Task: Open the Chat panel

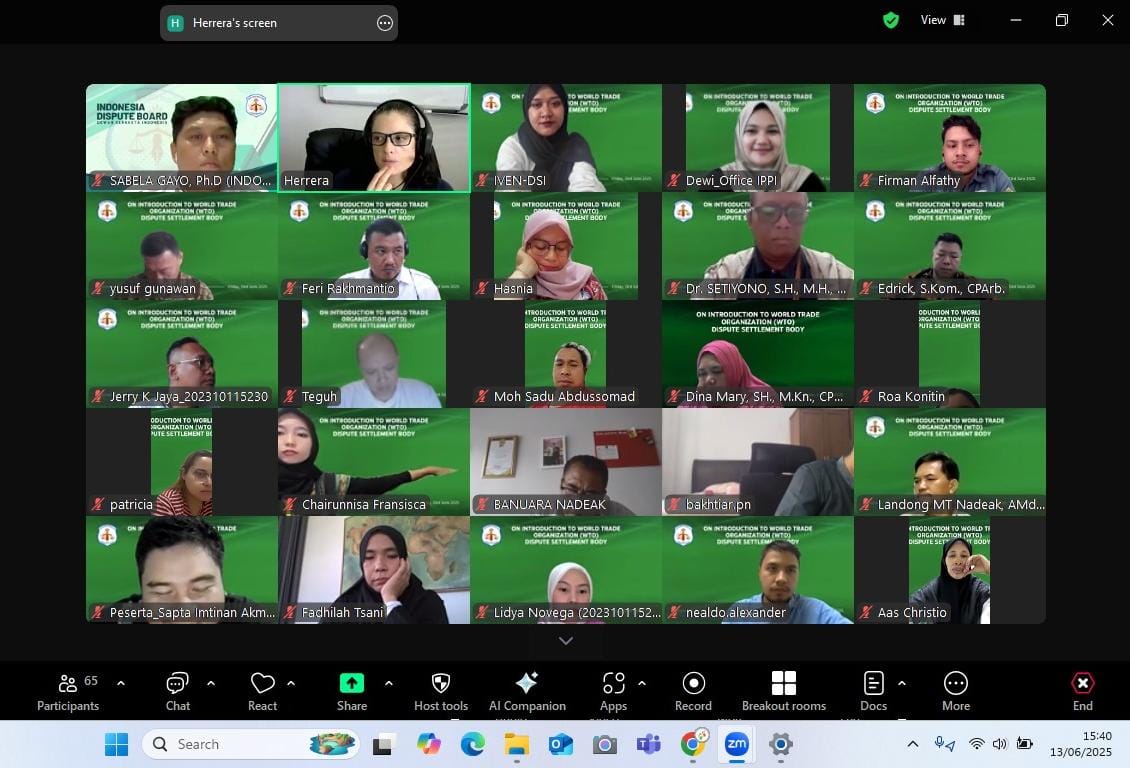Action: point(177,691)
